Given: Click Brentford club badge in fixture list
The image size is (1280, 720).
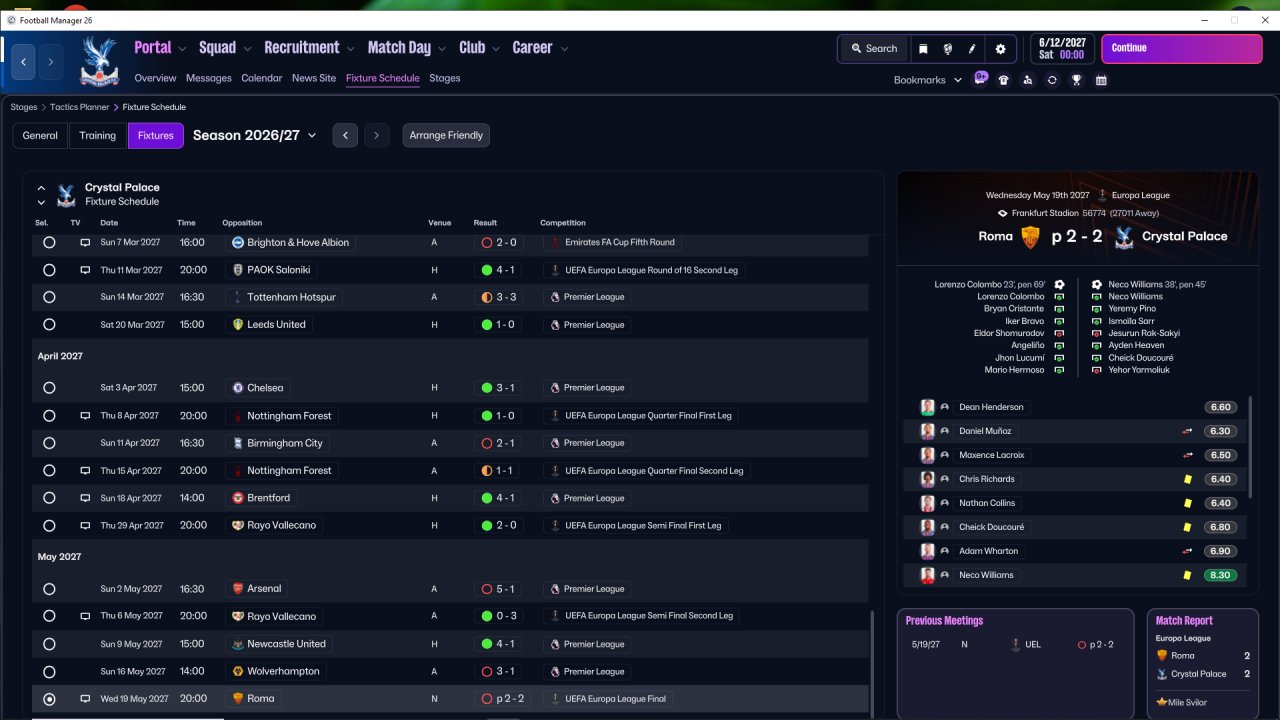Looking at the screenshot, I should [238, 498].
